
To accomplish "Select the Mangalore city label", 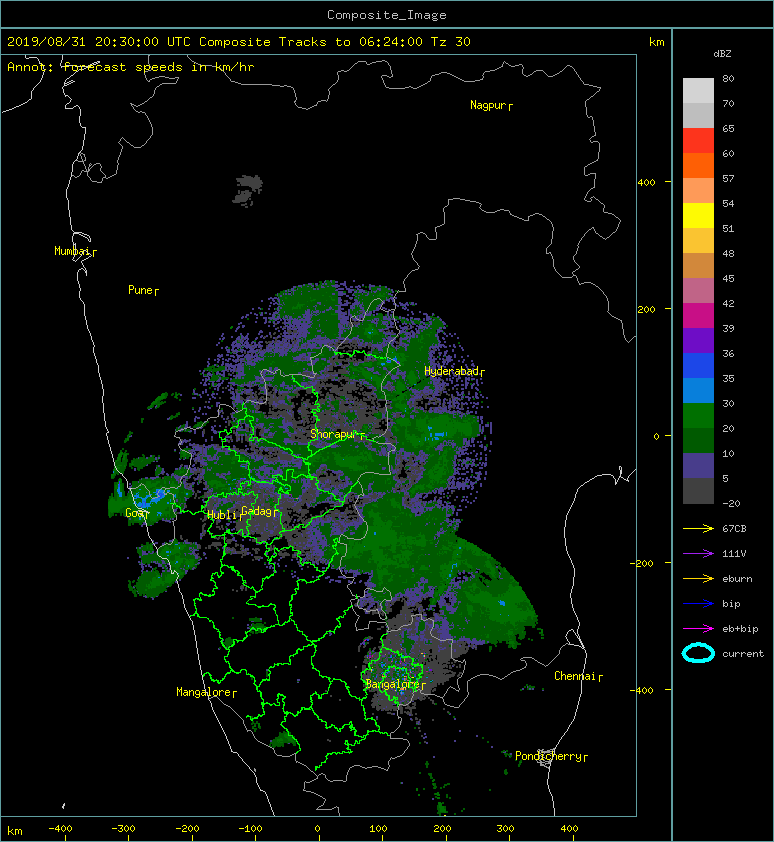I will point(206,692).
